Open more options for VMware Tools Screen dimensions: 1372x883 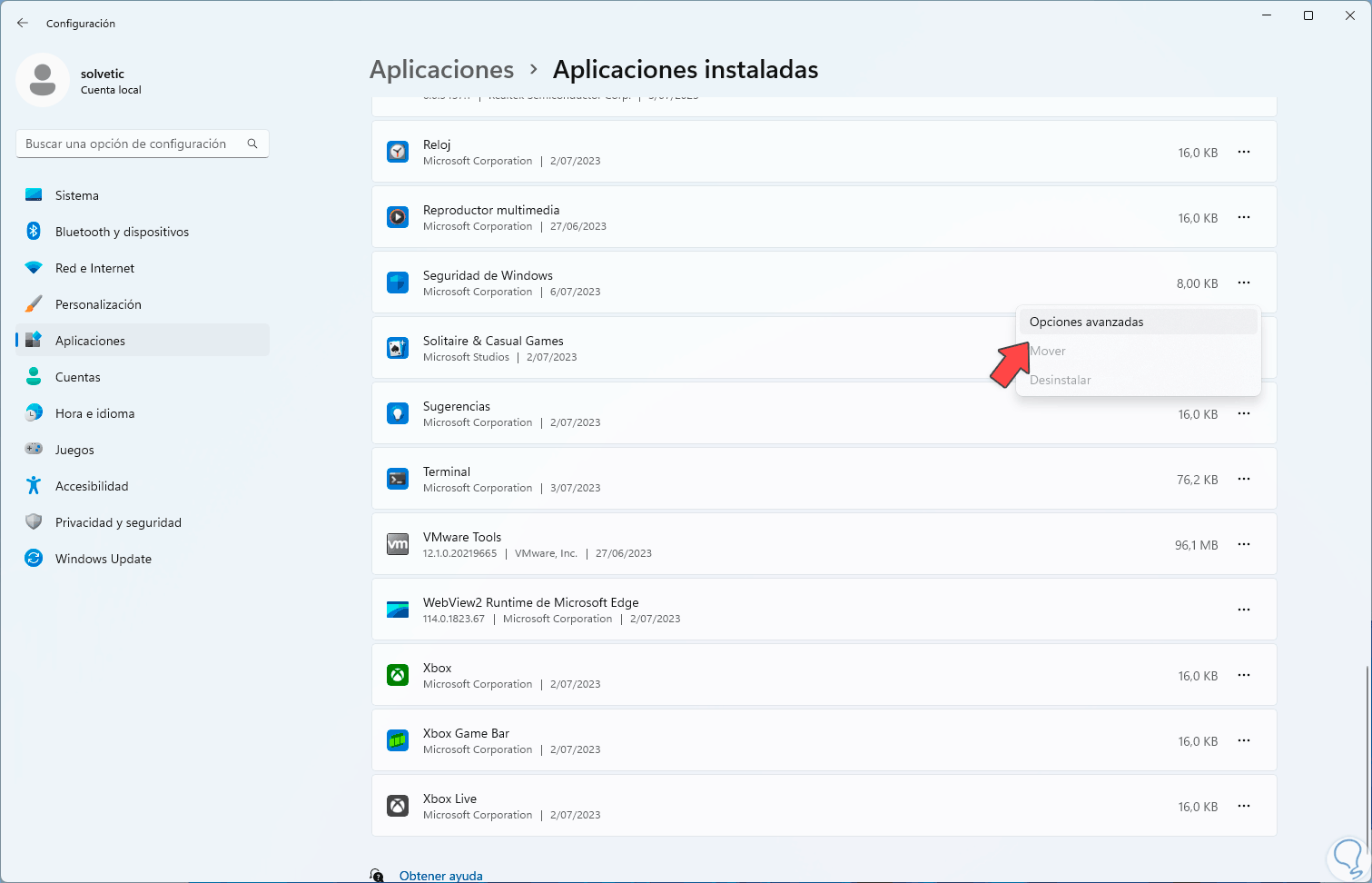click(x=1244, y=544)
